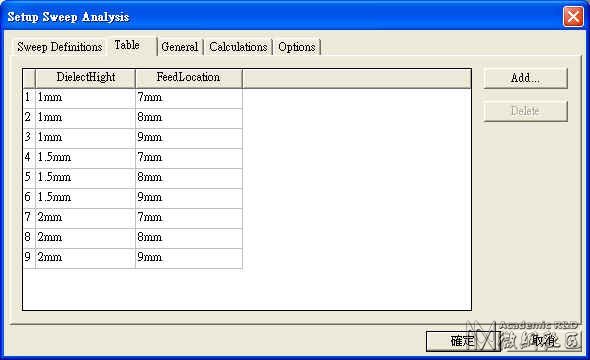
Task: Click the Add... button
Action: click(x=525, y=78)
